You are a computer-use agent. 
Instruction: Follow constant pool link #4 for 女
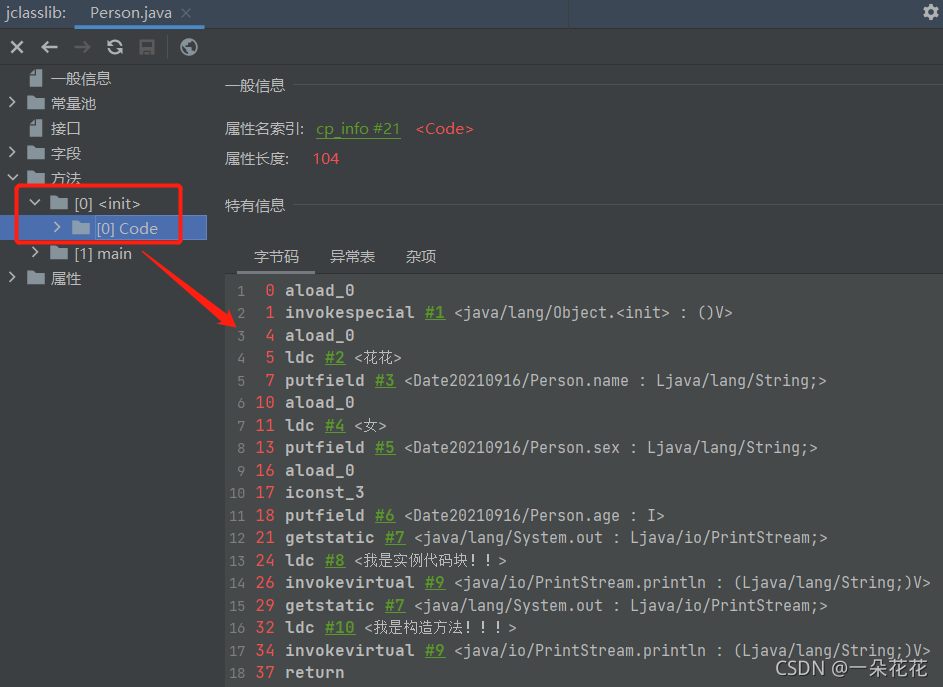tap(334, 426)
